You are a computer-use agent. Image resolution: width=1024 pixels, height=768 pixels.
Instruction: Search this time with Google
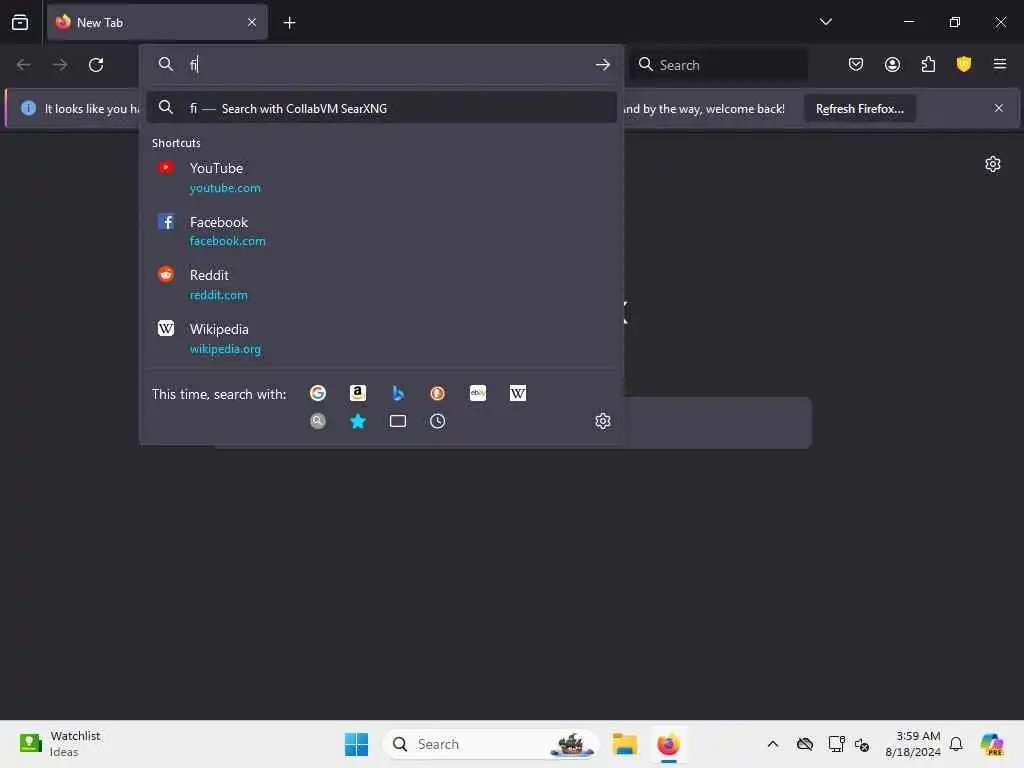tap(318, 393)
